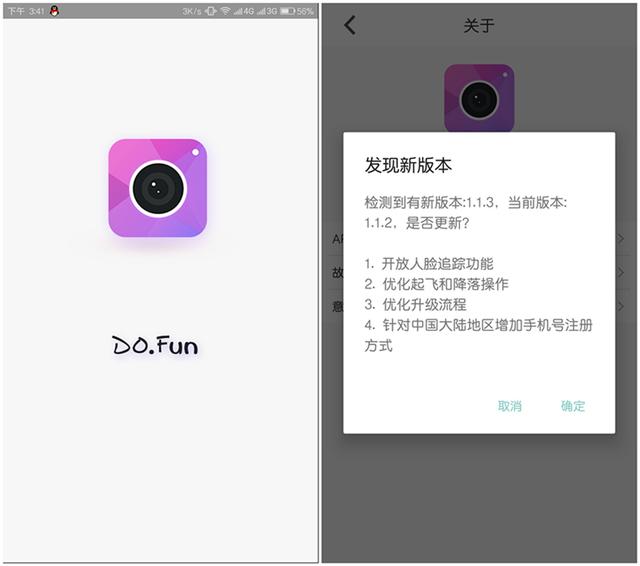Tap the DO.Fun wordmark text
The width and height of the screenshot is (640, 566).
(155, 346)
